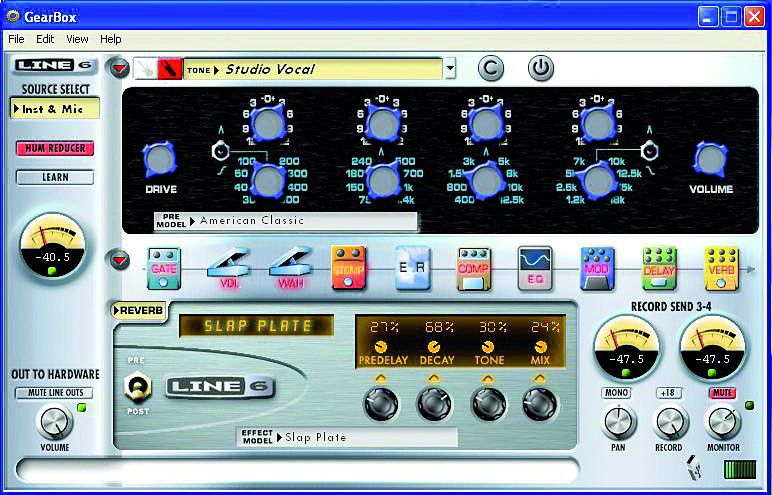Expand the Reverb panel selector tab
The image size is (772, 495).
(x=140, y=311)
